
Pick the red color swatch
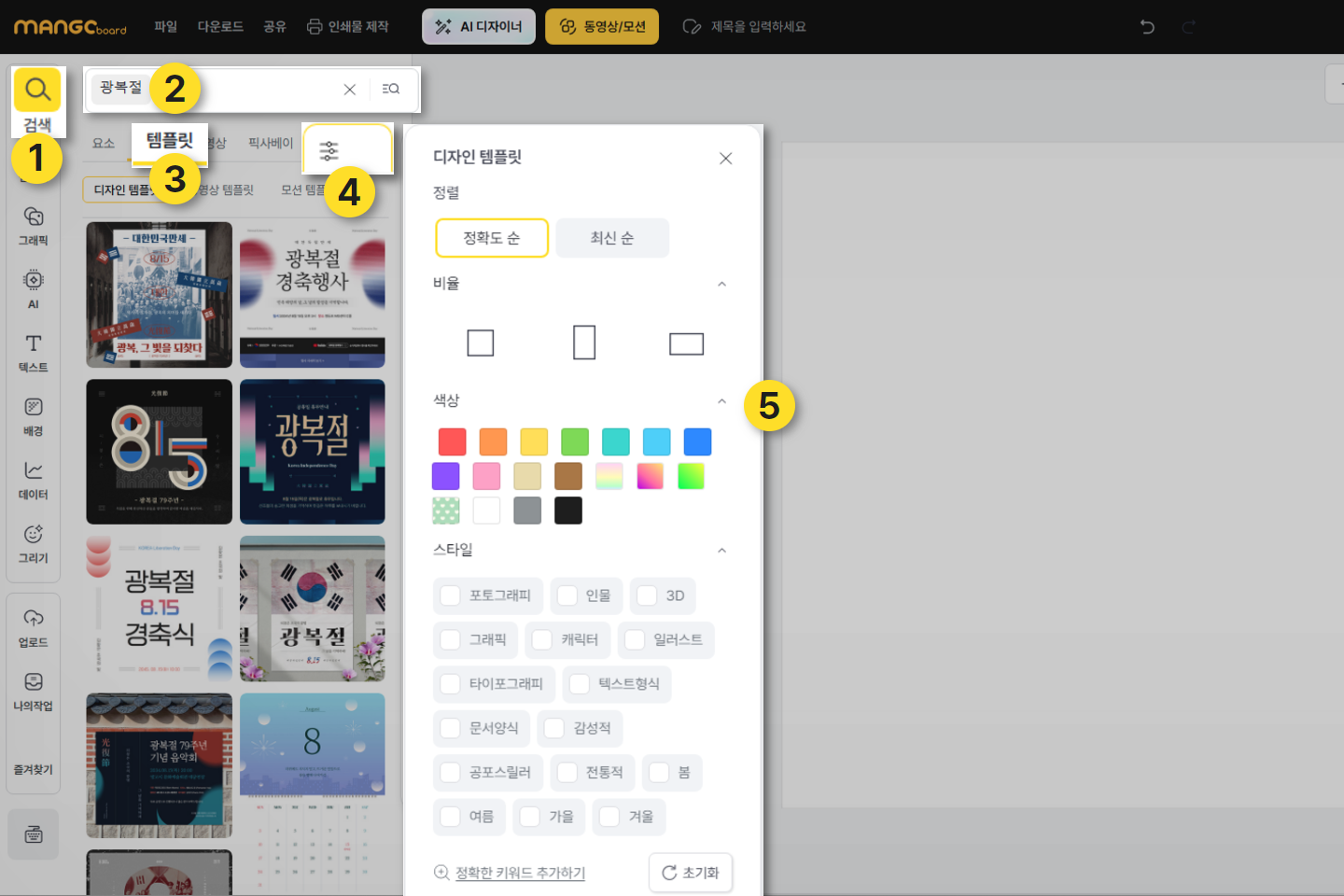click(x=452, y=441)
